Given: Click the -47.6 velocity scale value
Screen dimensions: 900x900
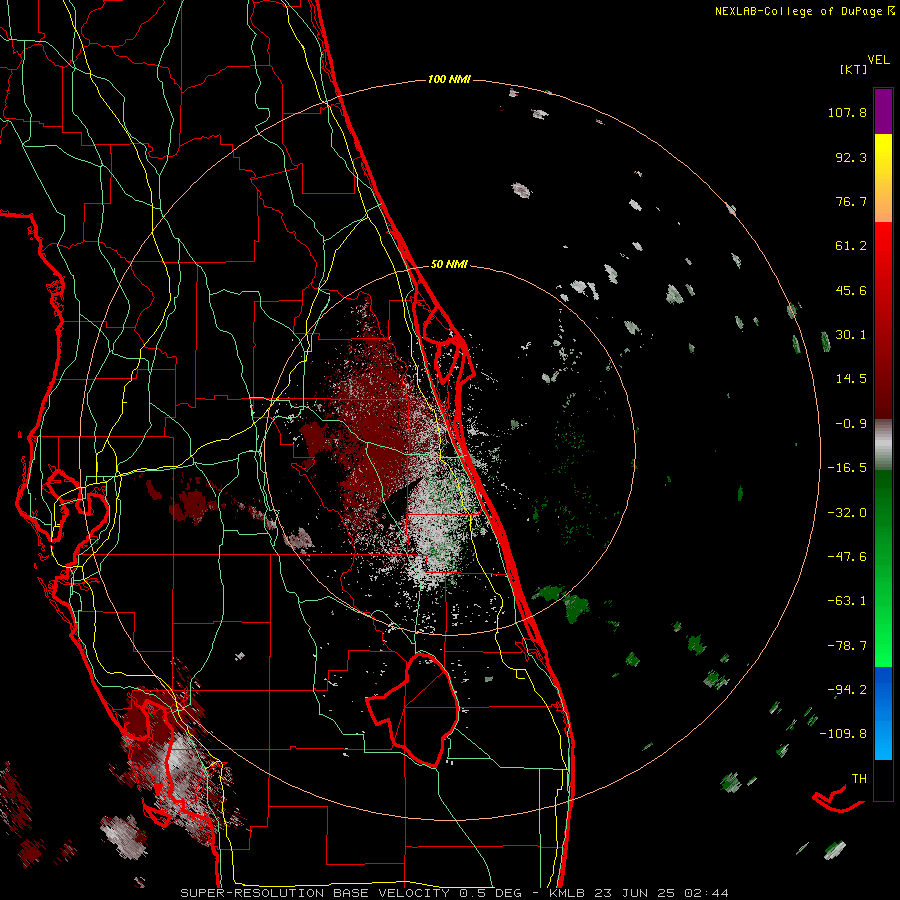Looking at the screenshot, I should pos(847,557).
